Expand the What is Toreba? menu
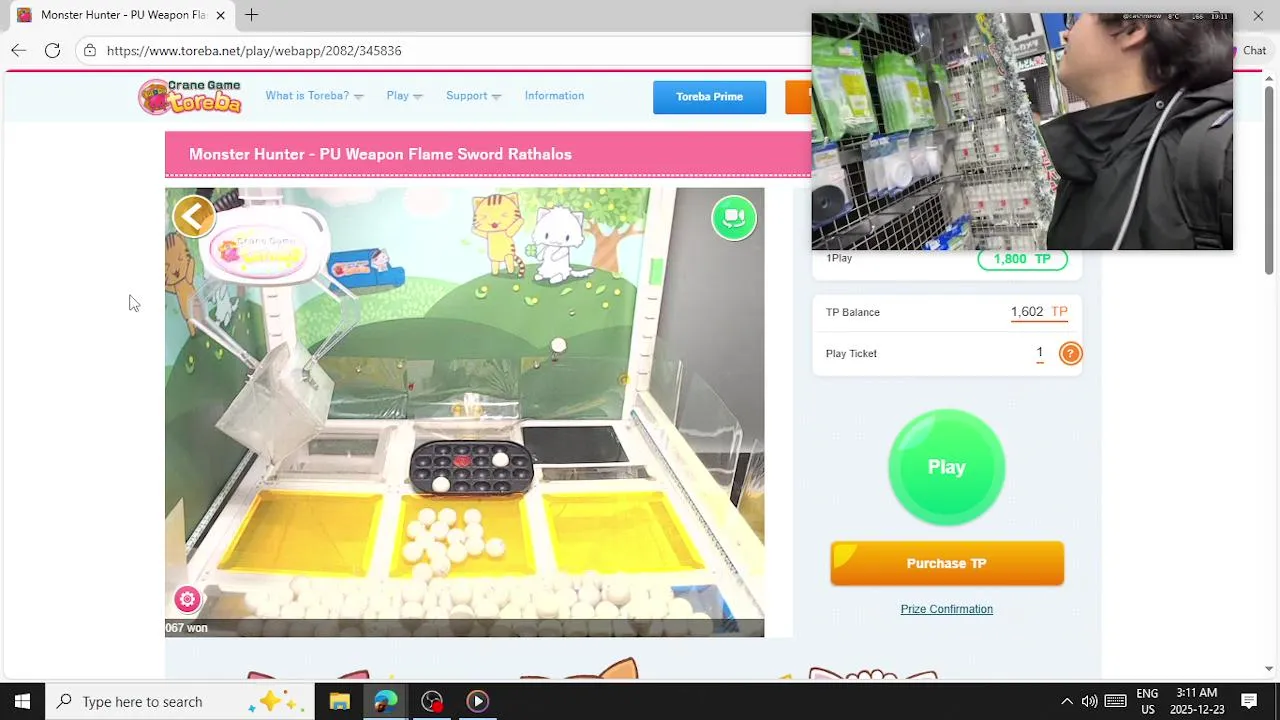 (x=314, y=96)
